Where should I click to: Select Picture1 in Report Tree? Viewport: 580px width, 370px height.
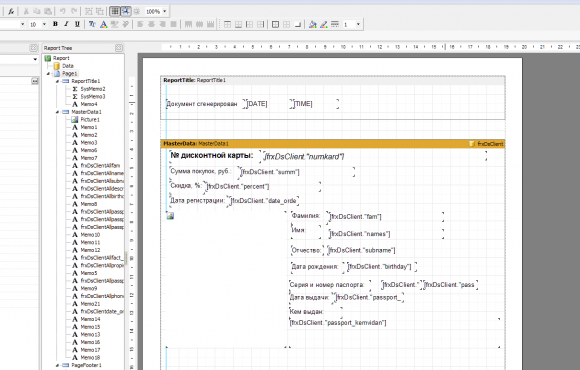point(90,120)
